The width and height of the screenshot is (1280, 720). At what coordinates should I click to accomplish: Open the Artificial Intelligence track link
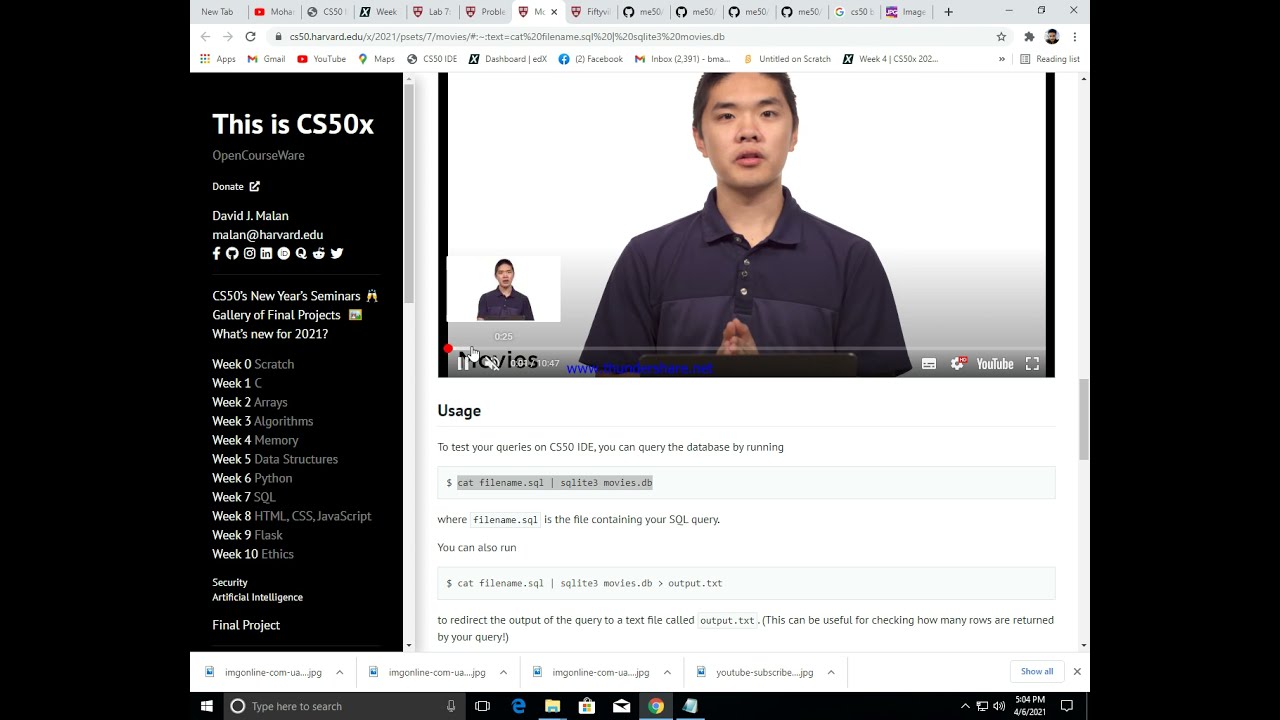pos(257,597)
